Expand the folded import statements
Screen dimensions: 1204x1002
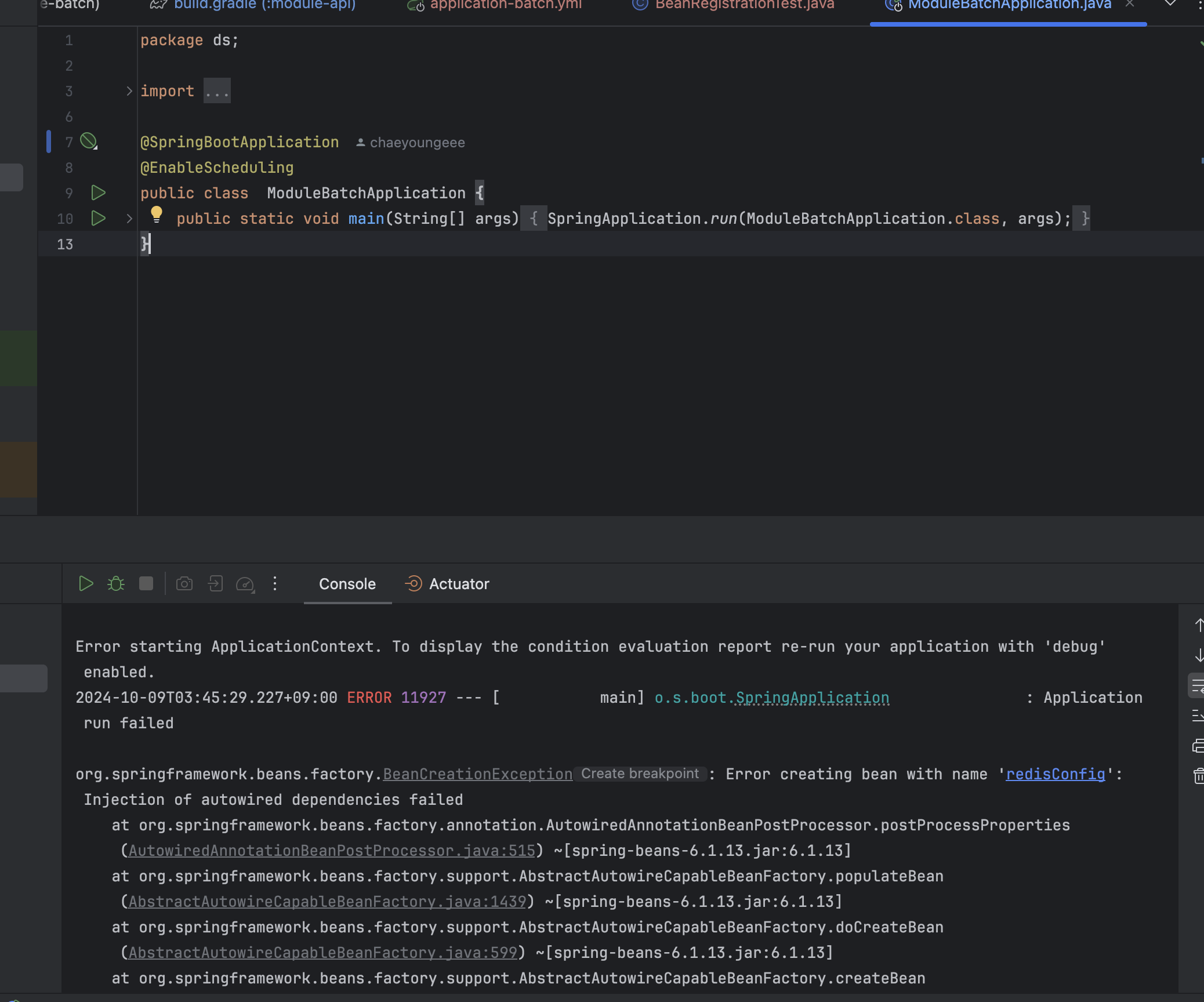tap(129, 91)
